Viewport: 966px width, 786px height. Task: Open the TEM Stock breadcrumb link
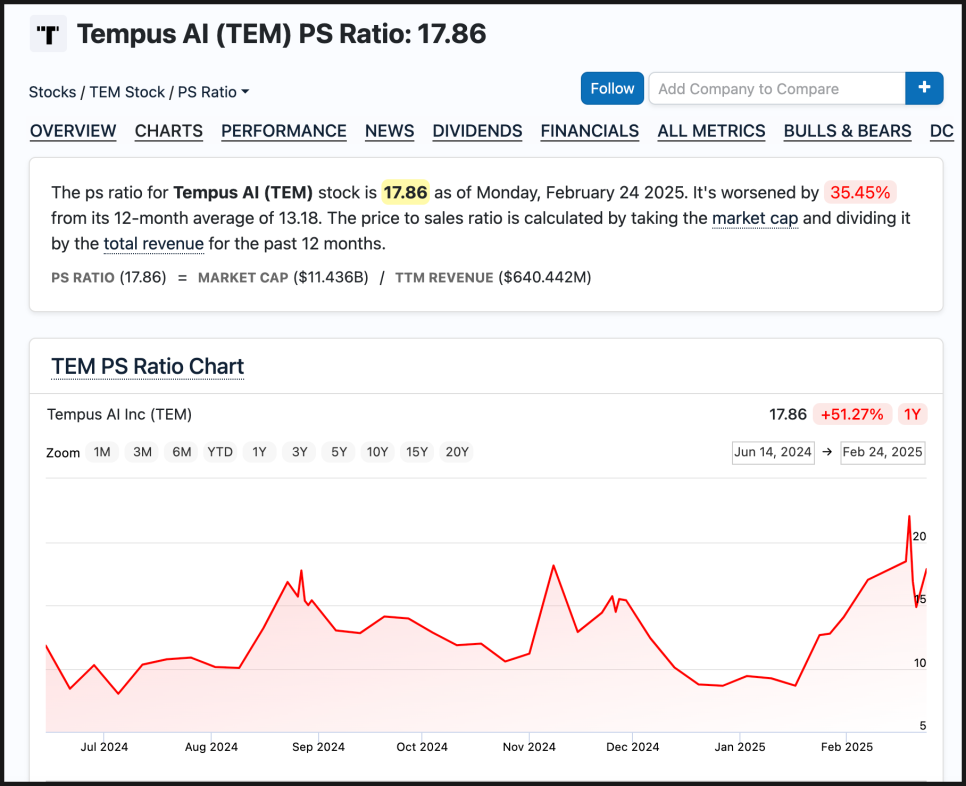coord(127,92)
